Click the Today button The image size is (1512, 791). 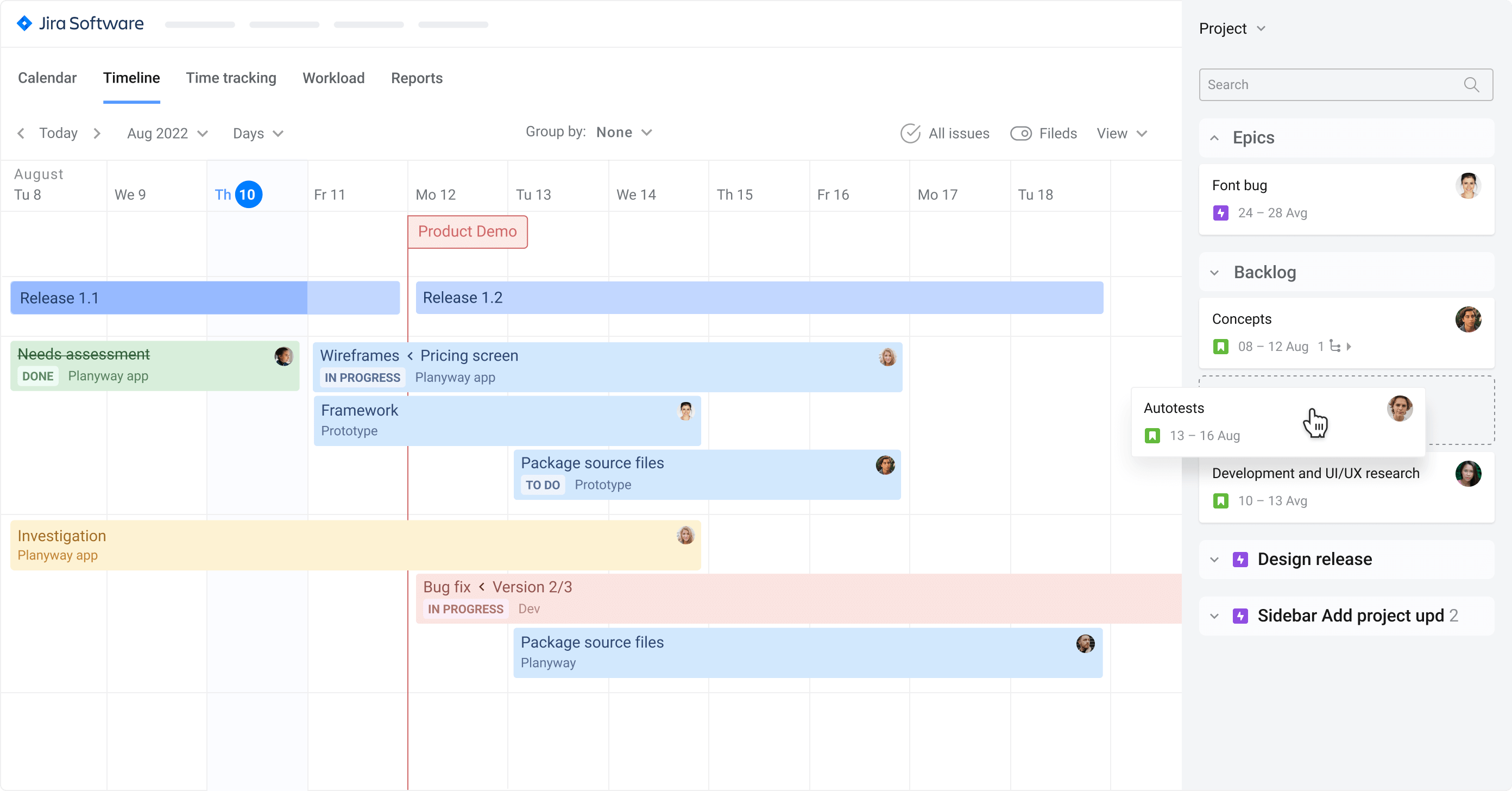[59, 133]
